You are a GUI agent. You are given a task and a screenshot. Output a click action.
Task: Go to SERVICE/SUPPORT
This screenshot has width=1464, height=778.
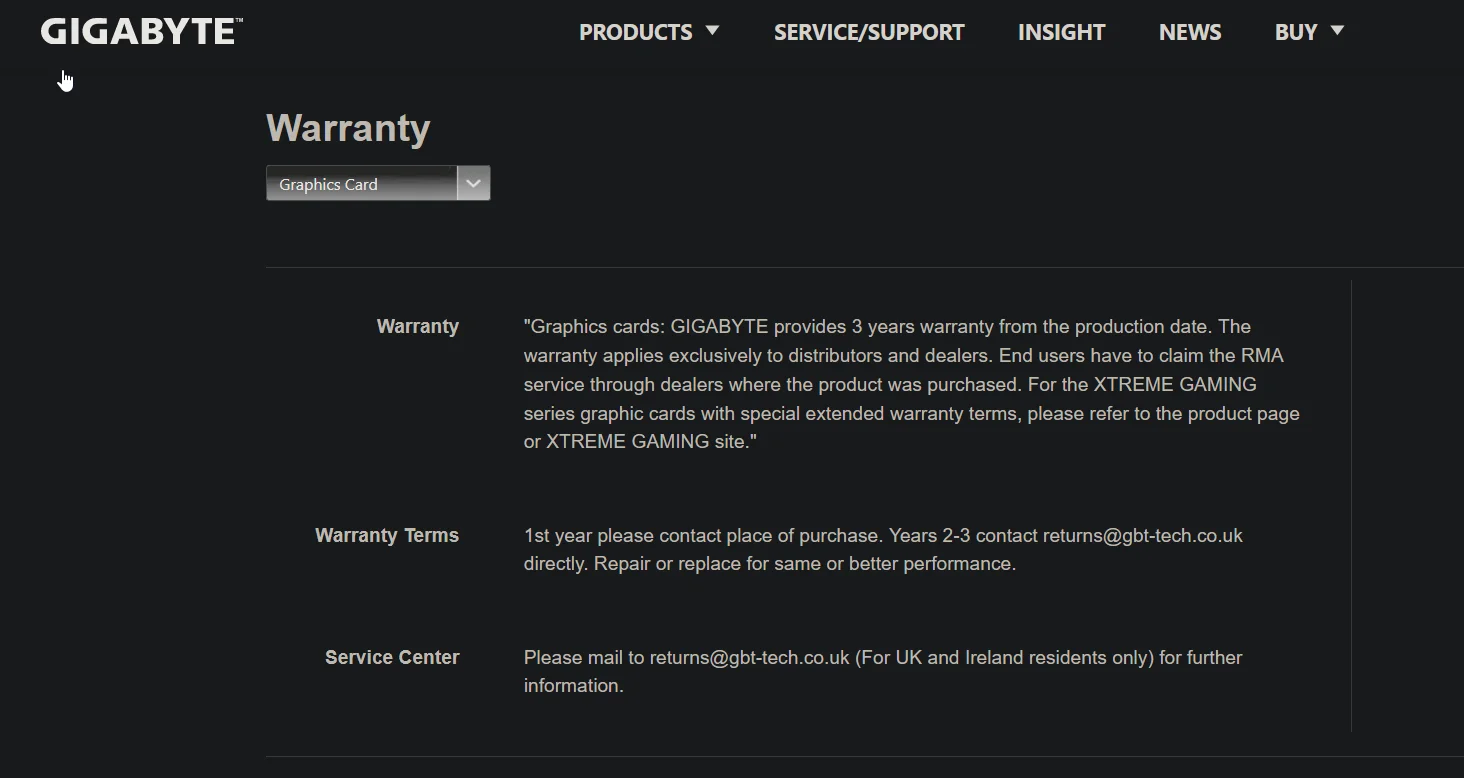869,32
